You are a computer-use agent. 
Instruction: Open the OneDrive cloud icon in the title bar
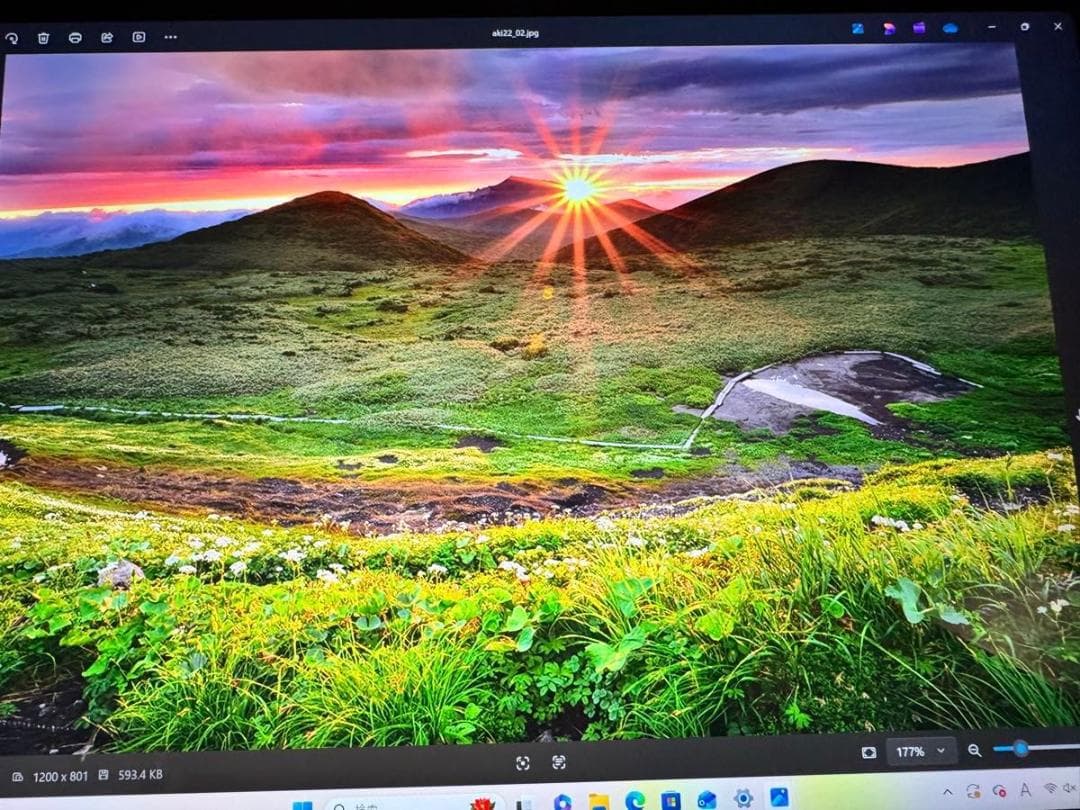950,28
